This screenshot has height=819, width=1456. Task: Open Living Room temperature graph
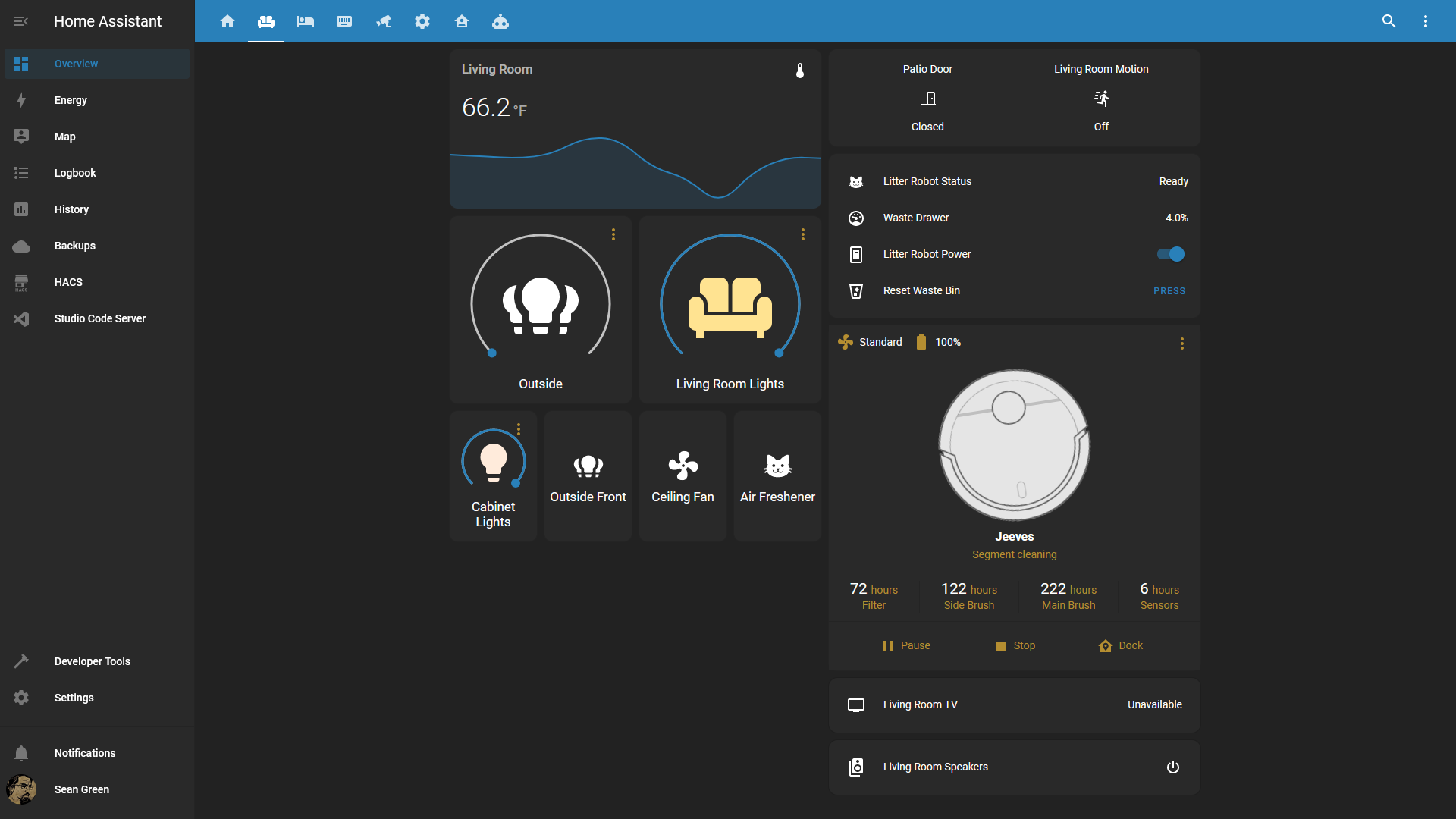[635, 173]
